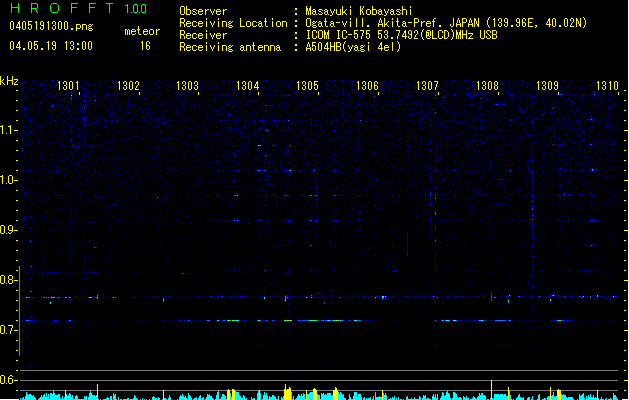Click the meteor count label
Viewport: 629px width, 400px height.
[x=142, y=31]
